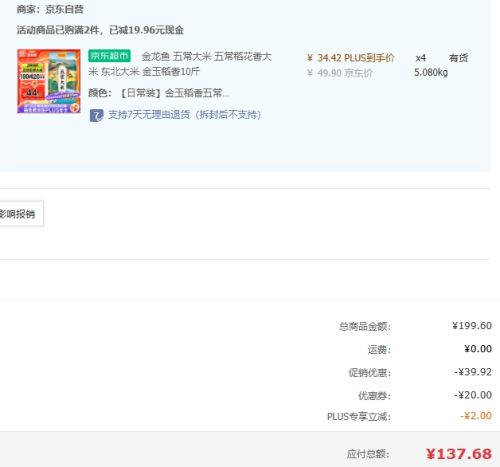Click coupon discount -¥20.00 value
The height and width of the screenshot is (467, 500).
pos(473,395)
